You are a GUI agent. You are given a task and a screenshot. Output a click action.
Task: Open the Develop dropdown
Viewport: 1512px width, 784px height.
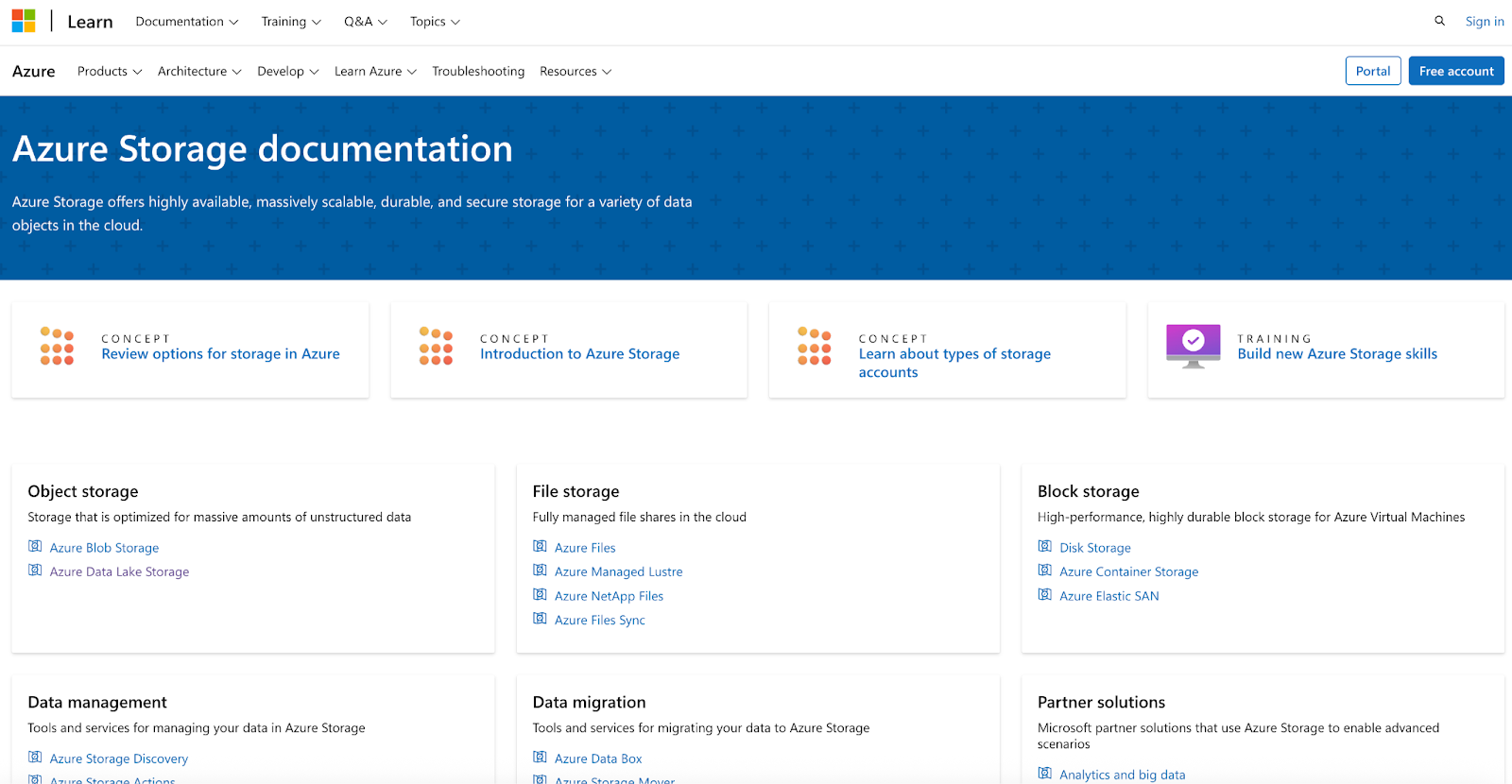point(288,71)
